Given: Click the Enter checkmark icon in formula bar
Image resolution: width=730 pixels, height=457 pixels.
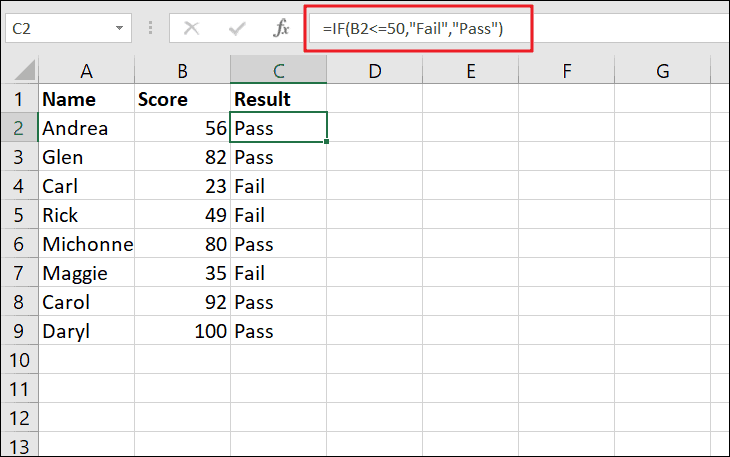Looking at the screenshot, I should pos(236,29).
